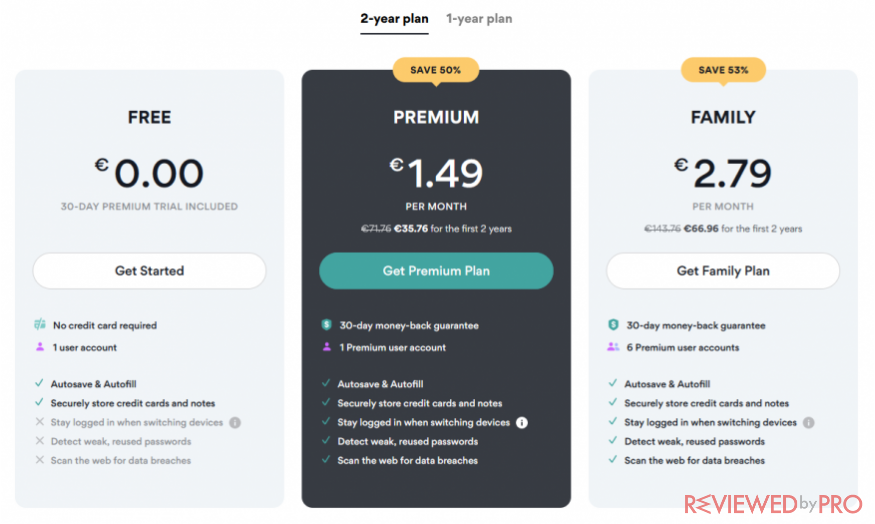Click Family money-back guarantee shield icon
This screenshot has height=524, width=875.
pyautogui.click(x=613, y=325)
